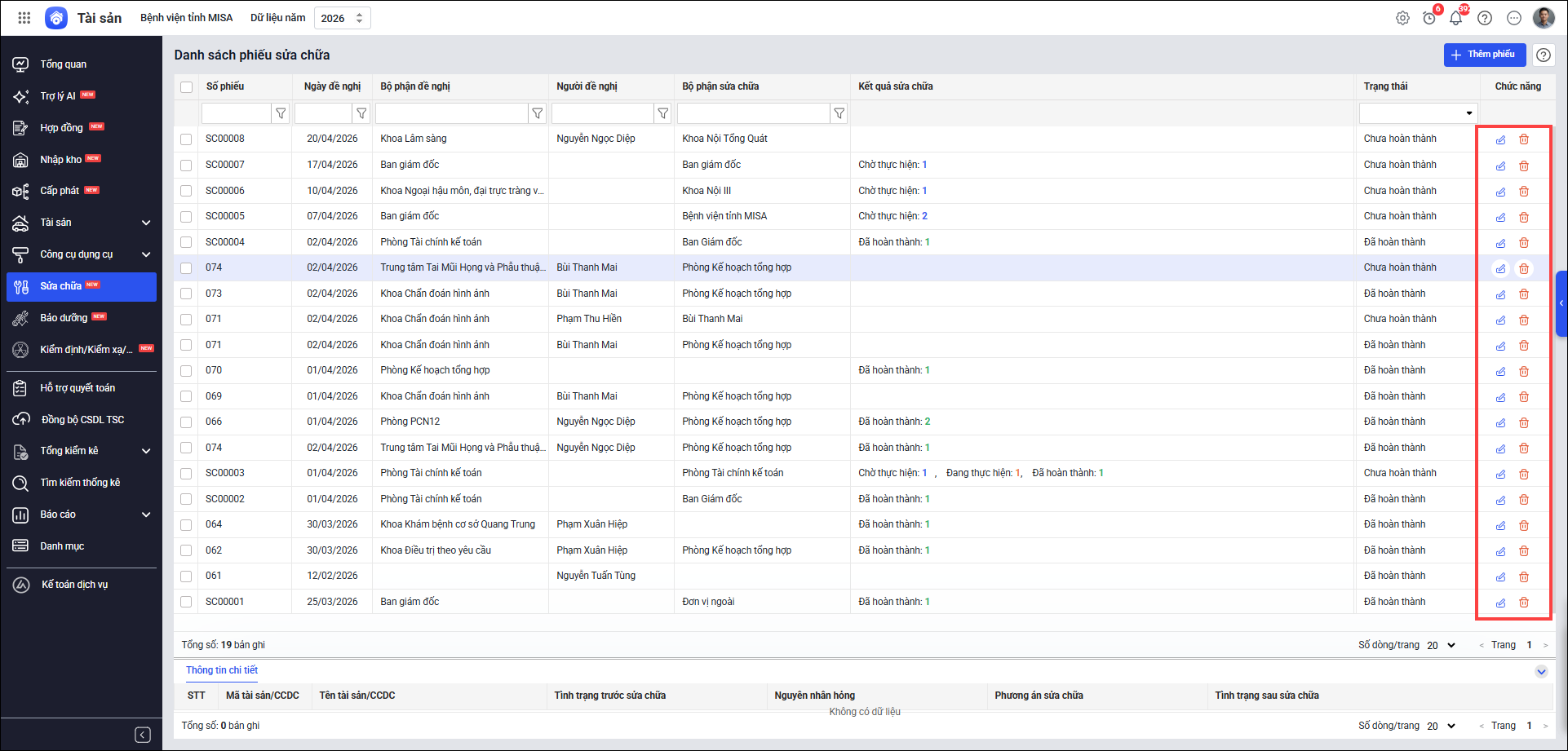This screenshot has width=1568, height=751.
Task: Click the help icon beside Thêm phiếu
Action: tap(1543, 55)
